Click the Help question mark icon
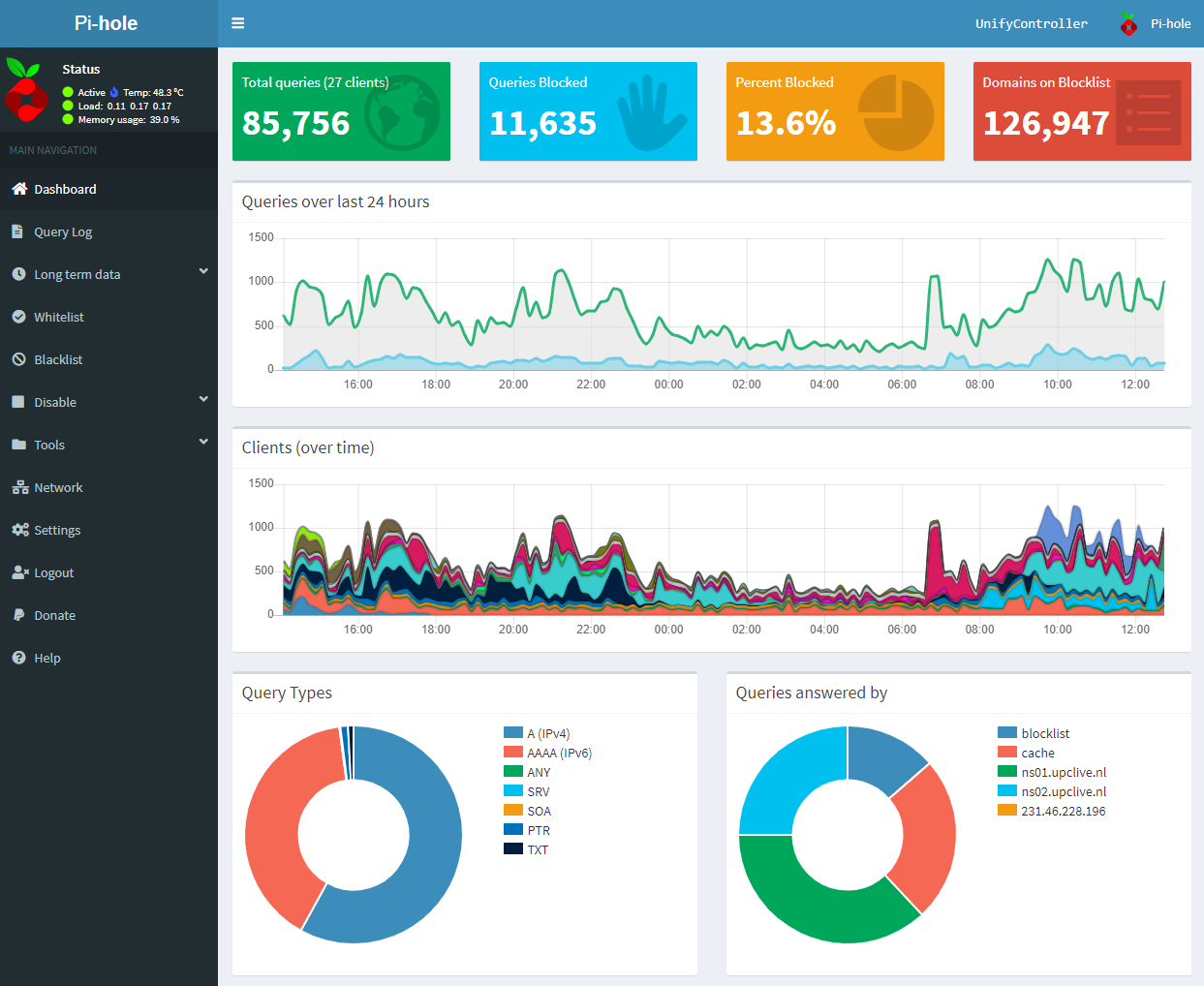Viewport: 1204px width, 986px height. point(18,658)
